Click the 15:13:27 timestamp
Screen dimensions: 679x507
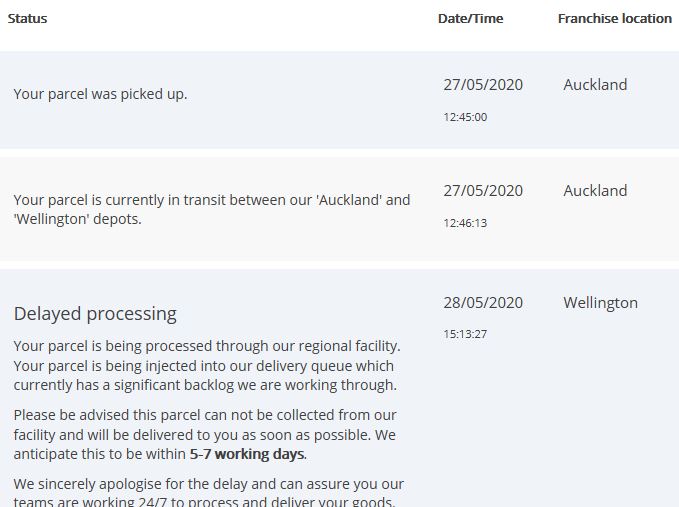click(465, 334)
